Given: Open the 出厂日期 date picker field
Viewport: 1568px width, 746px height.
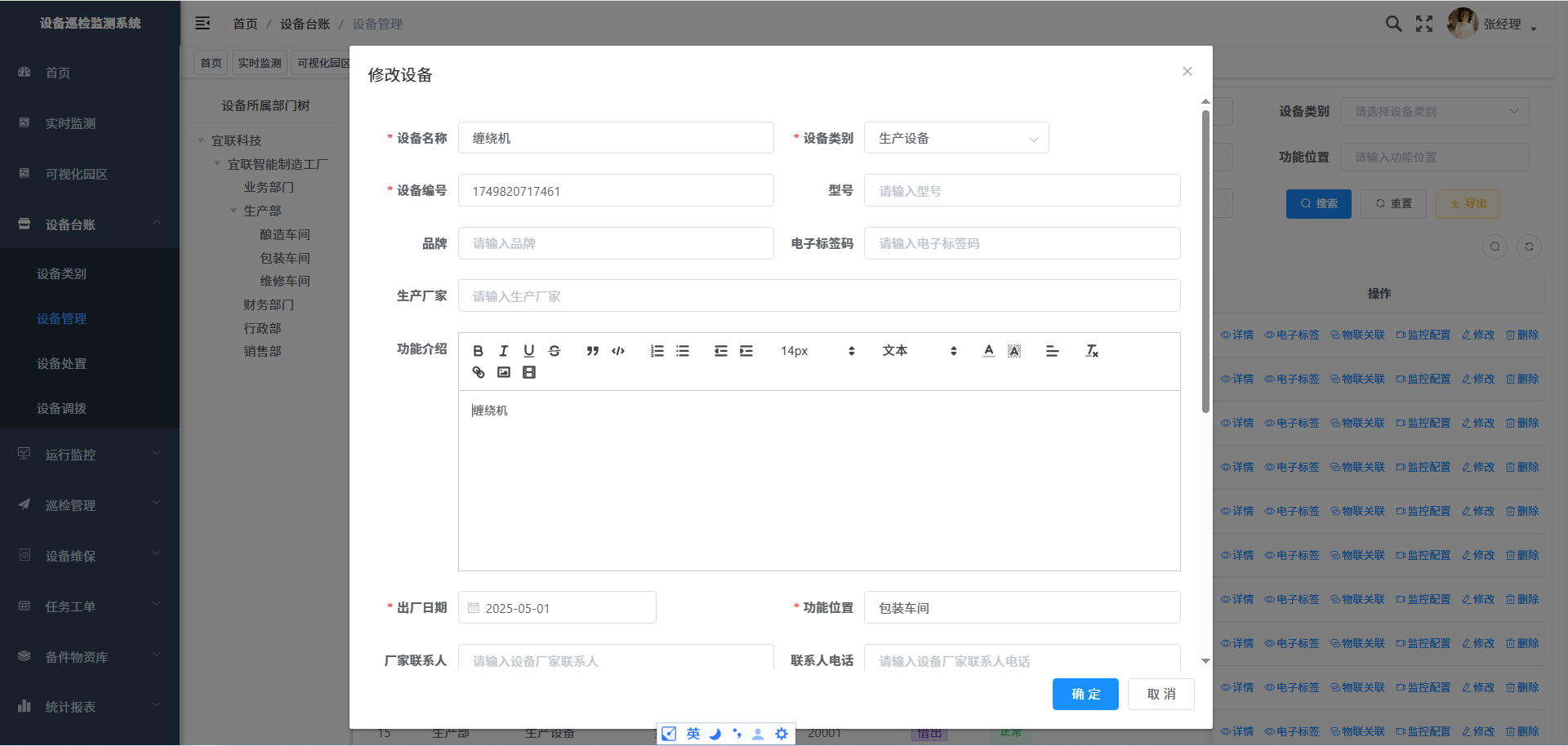Looking at the screenshot, I should point(557,608).
